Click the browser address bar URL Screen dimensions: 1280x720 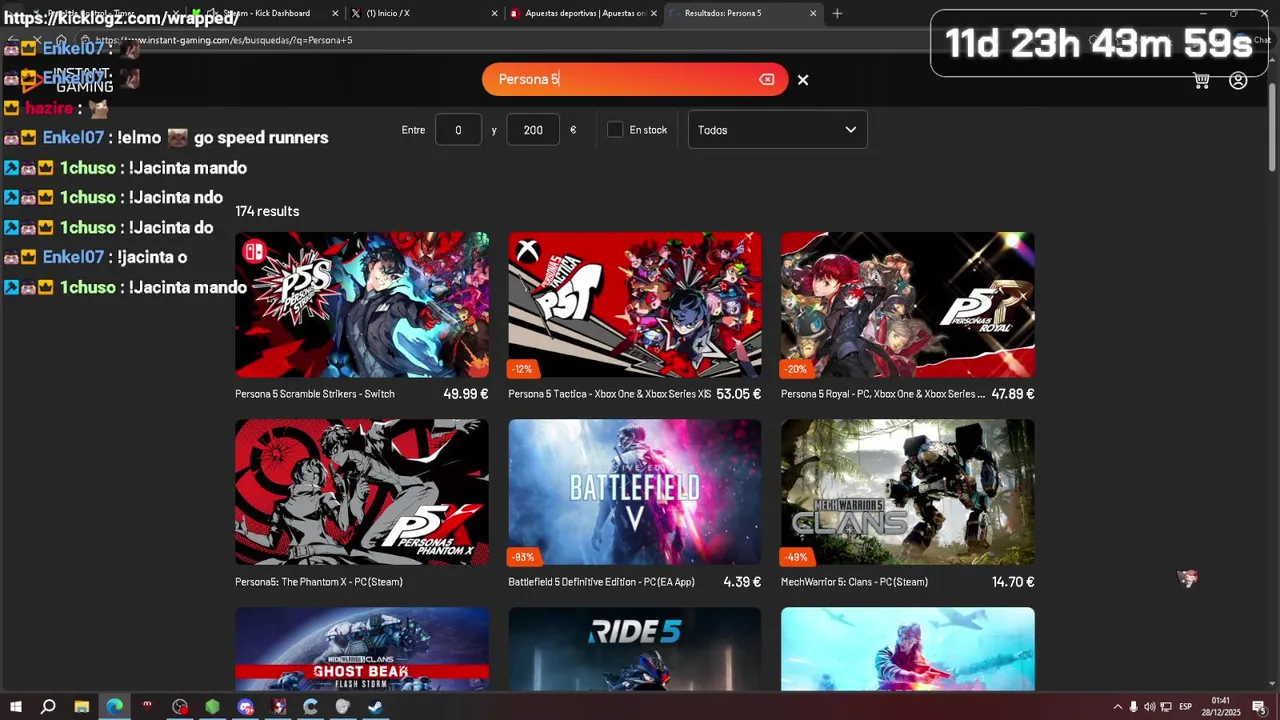click(224, 40)
